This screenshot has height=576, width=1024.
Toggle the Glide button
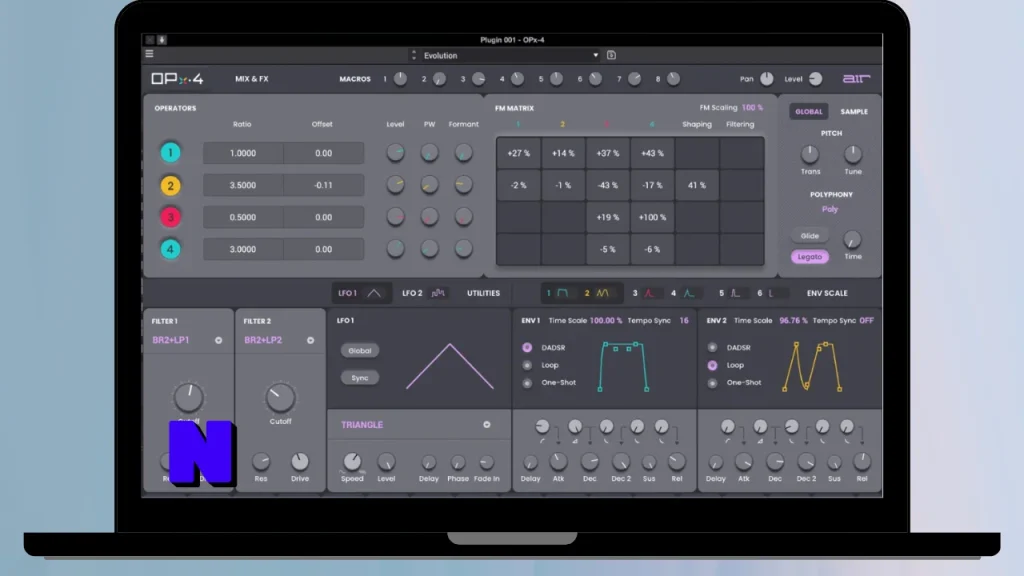[810, 236]
